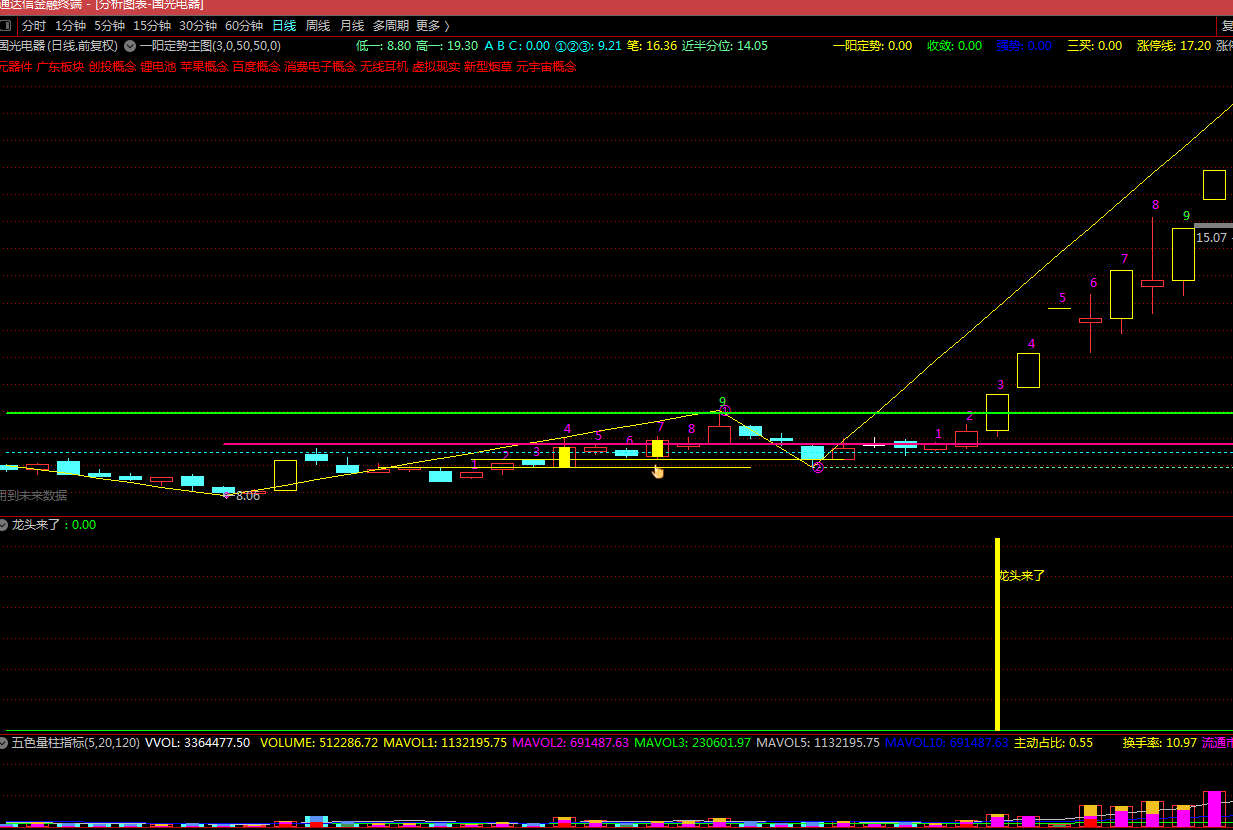
Task: Click the 广东板块 sector tag
Action: (60, 67)
